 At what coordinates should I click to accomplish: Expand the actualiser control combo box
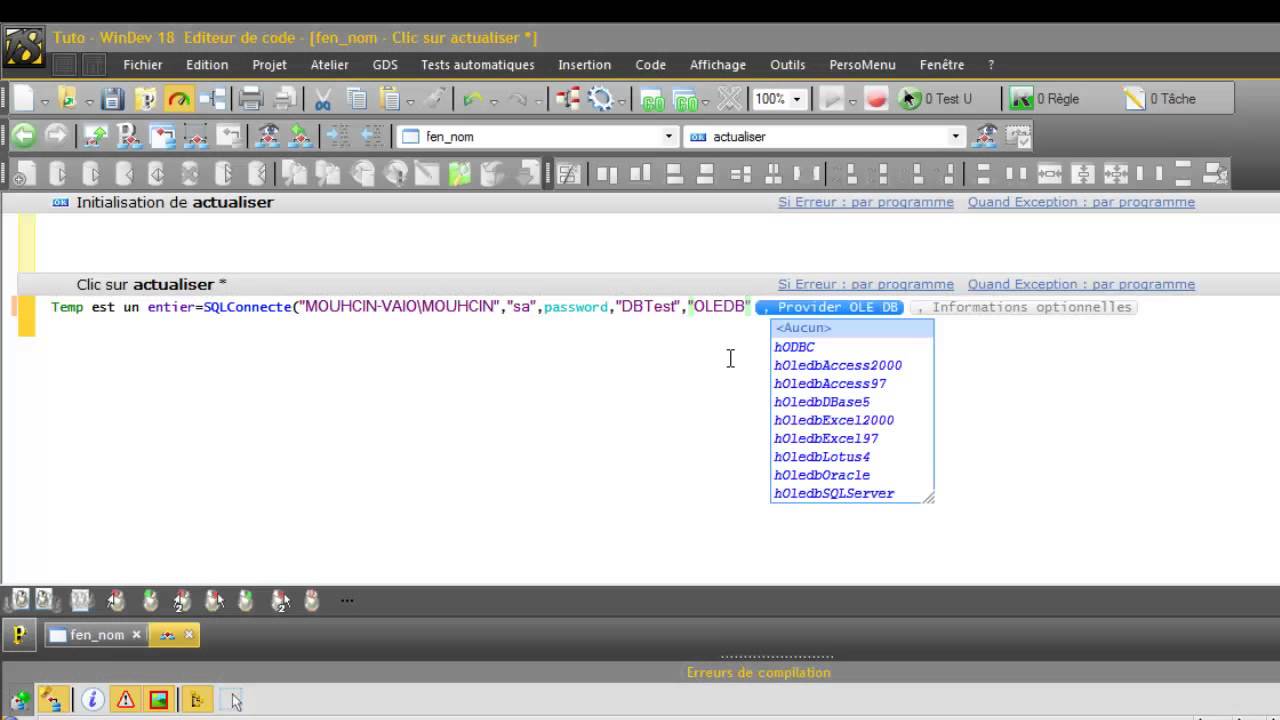point(956,136)
